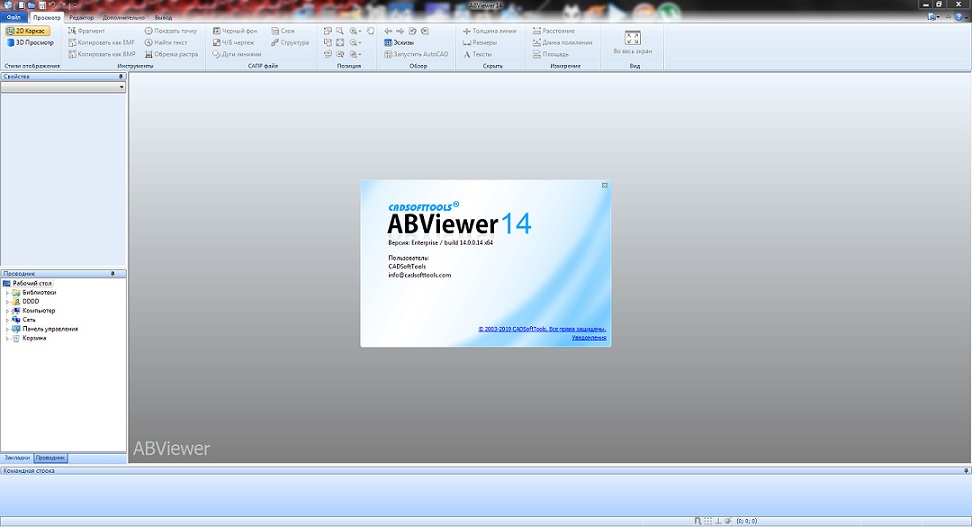Image resolution: width=972 pixels, height=527 pixels.
Task: Choose Копировать как EMF
Action: pos(101,42)
